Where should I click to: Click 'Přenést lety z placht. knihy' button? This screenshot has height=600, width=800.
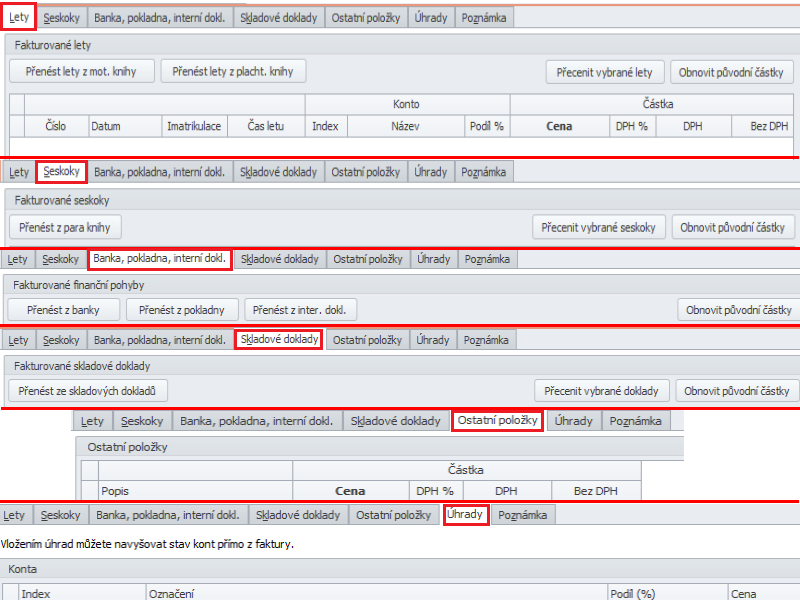click(x=233, y=71)
